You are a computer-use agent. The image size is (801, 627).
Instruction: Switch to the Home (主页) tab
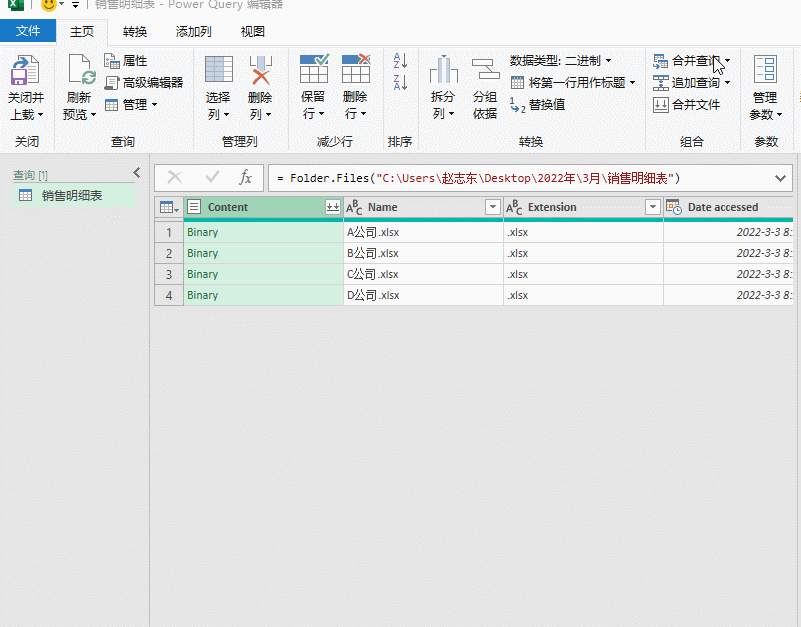tap(82, 32)
